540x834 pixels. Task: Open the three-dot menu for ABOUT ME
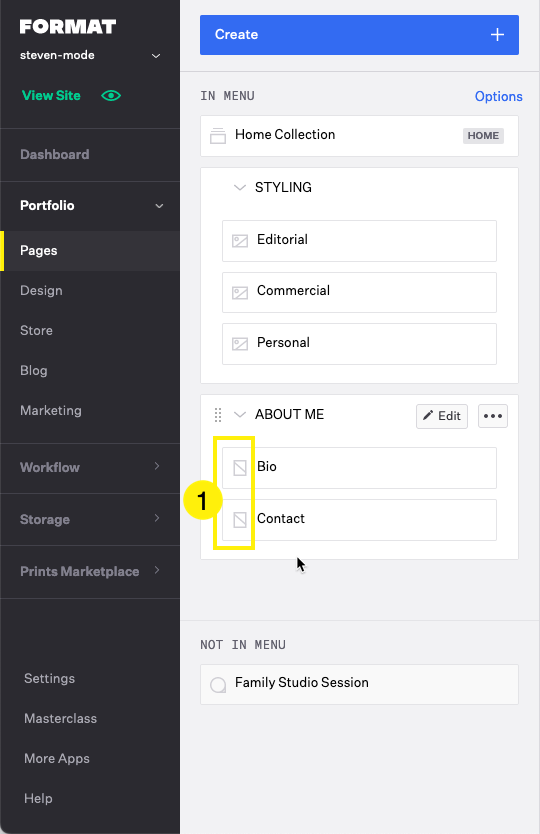click(493, 416)
